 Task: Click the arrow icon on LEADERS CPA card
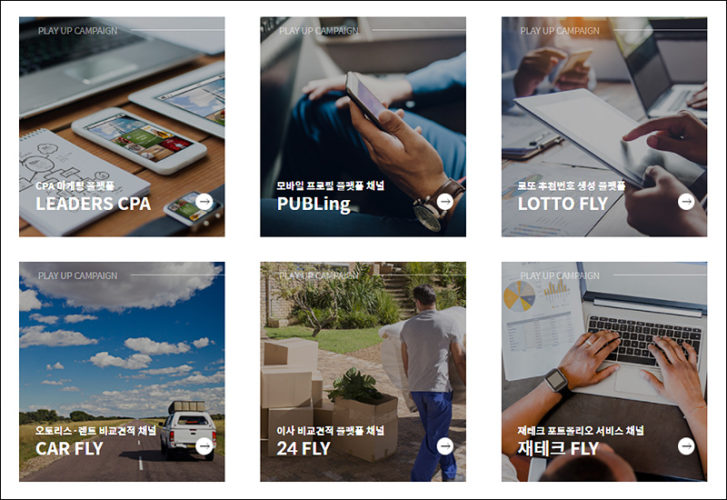204,202
